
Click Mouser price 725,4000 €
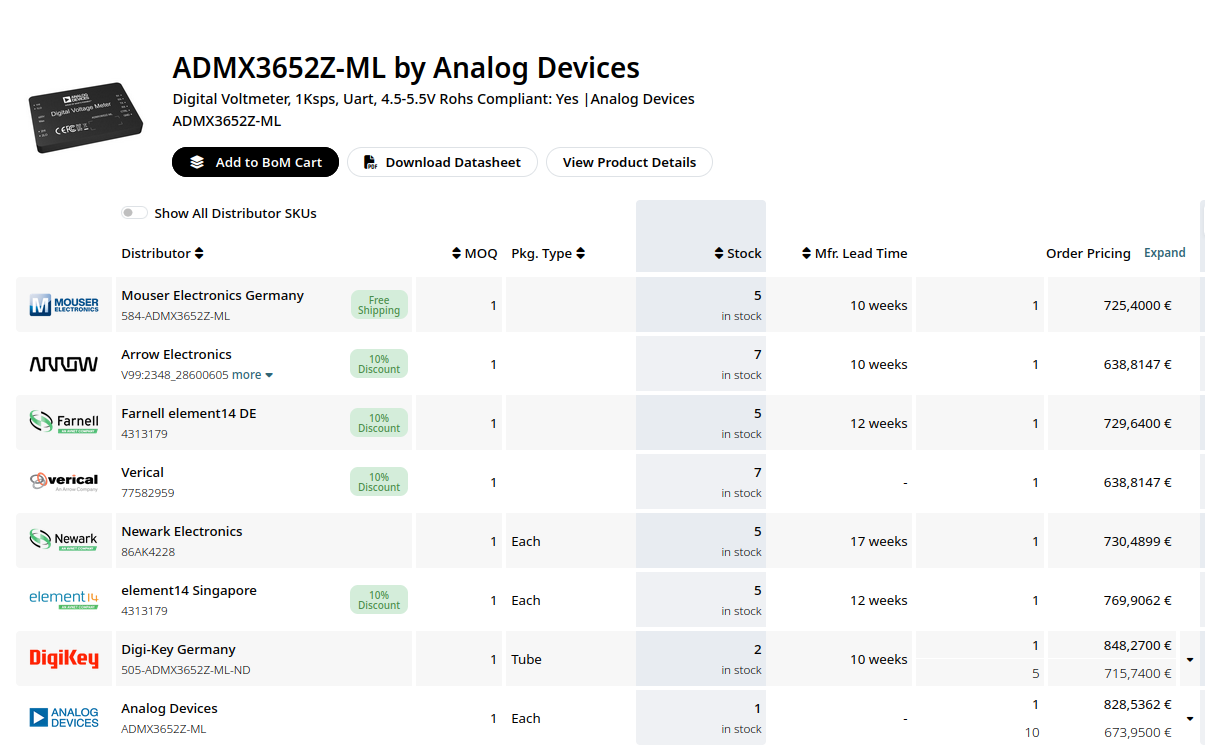(1137, 305)
